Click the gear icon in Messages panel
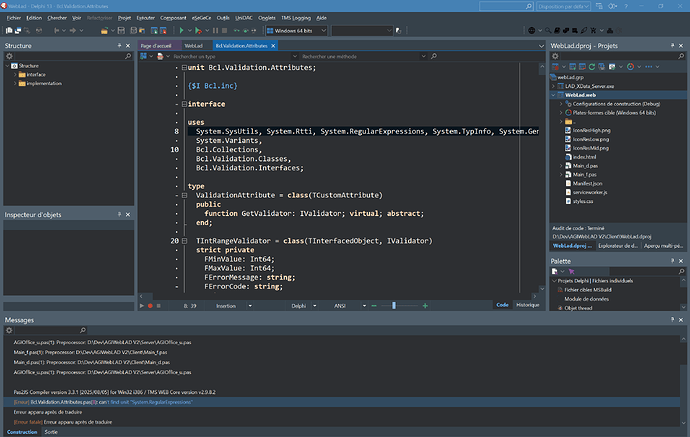Screen dimensions: 690x437 coord(9,330)
